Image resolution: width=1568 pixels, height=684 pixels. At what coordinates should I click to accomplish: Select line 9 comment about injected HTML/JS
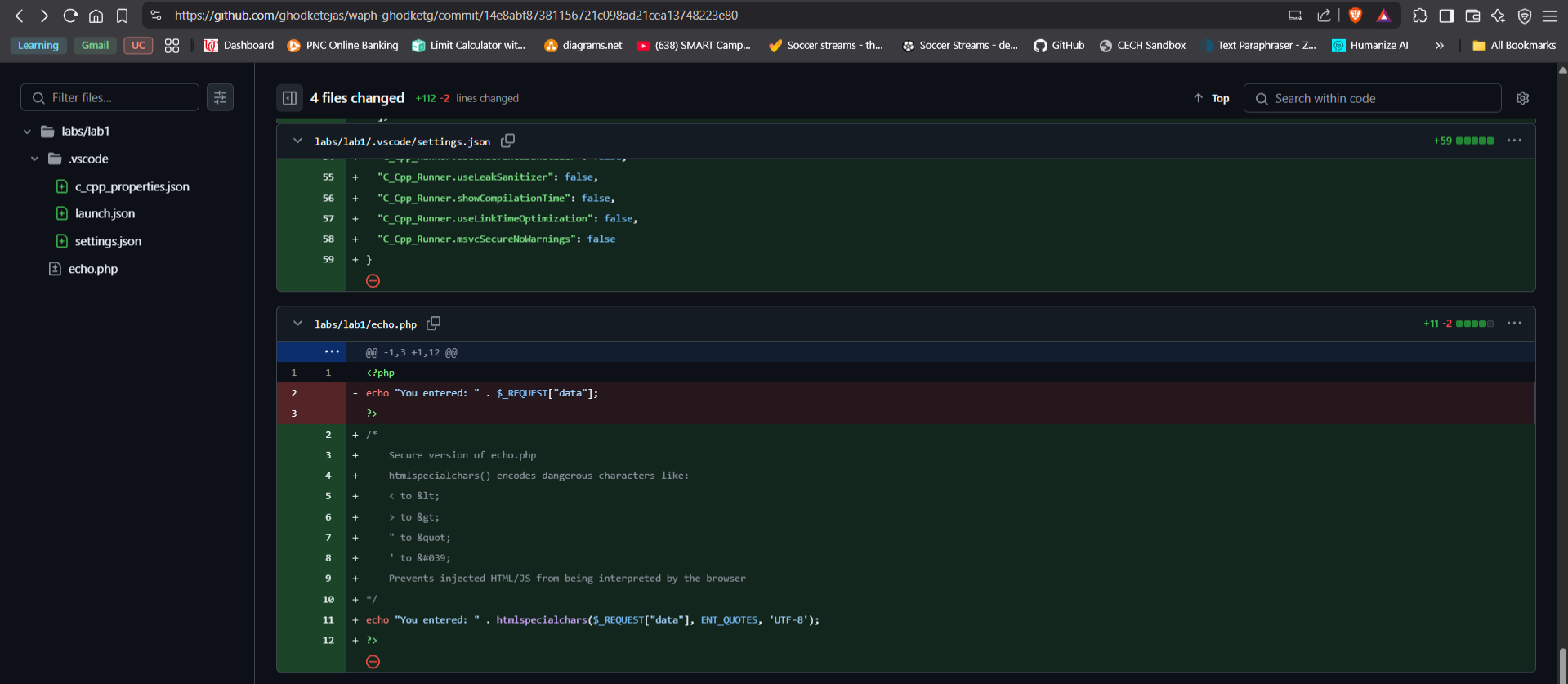coord(567,579)
